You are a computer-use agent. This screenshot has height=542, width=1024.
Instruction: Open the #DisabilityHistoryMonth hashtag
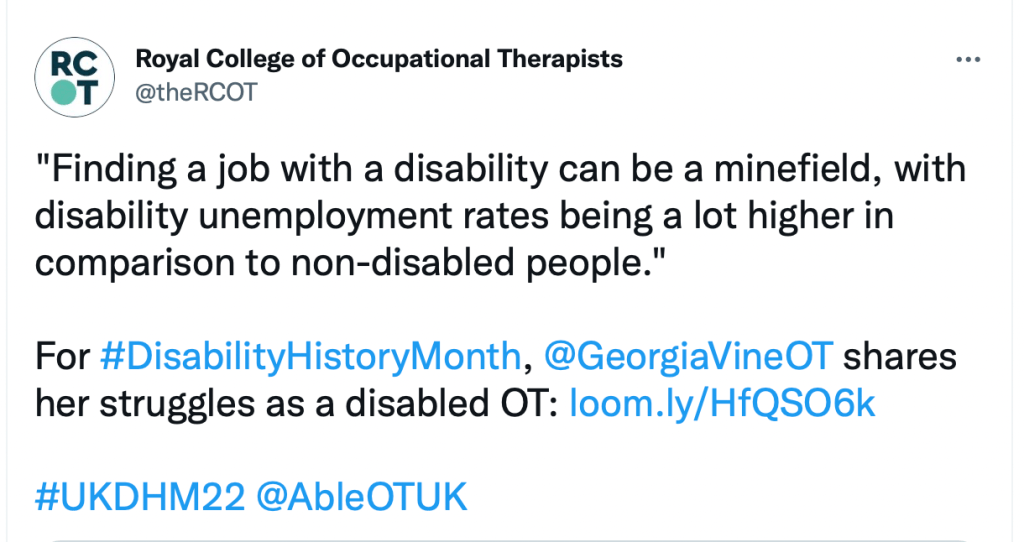(x=312, y=355)
